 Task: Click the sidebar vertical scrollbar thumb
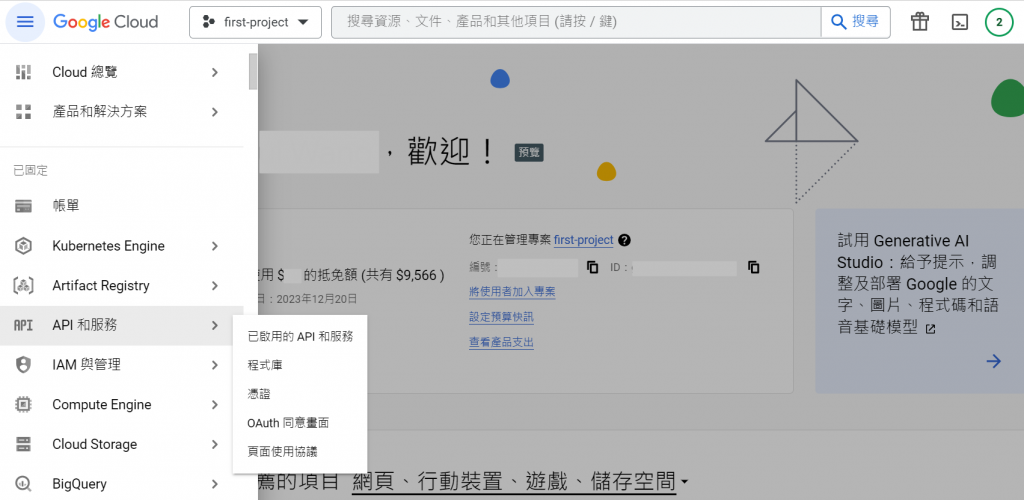(253, 72)
